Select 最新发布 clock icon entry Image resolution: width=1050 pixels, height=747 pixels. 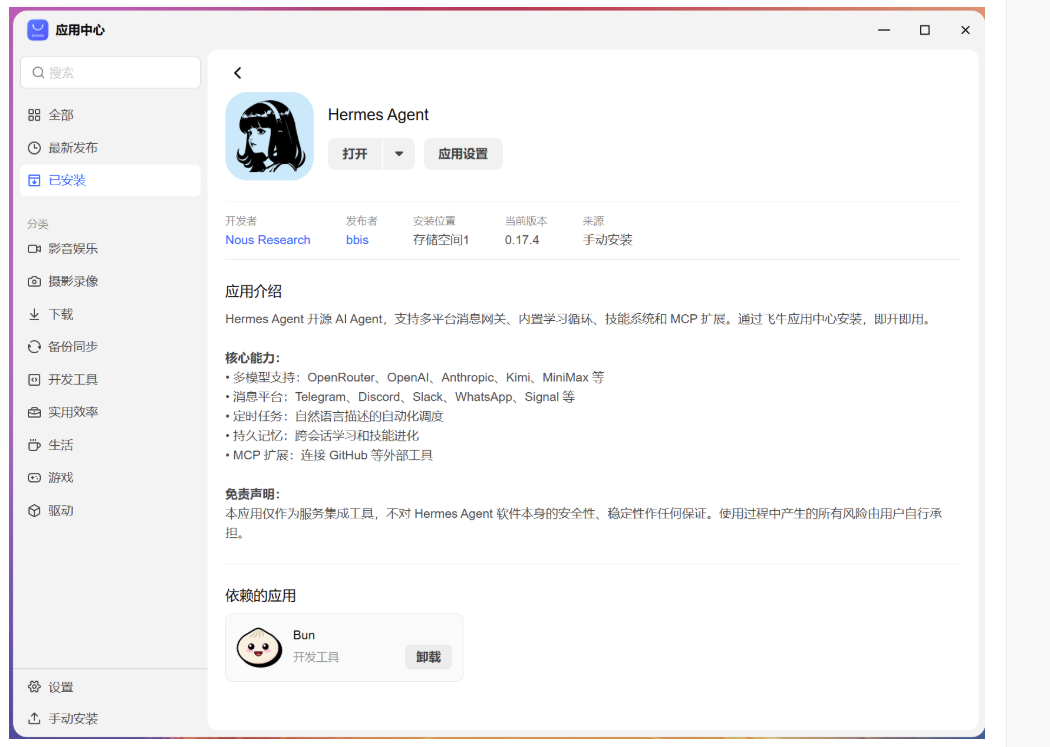coord(110,148)
